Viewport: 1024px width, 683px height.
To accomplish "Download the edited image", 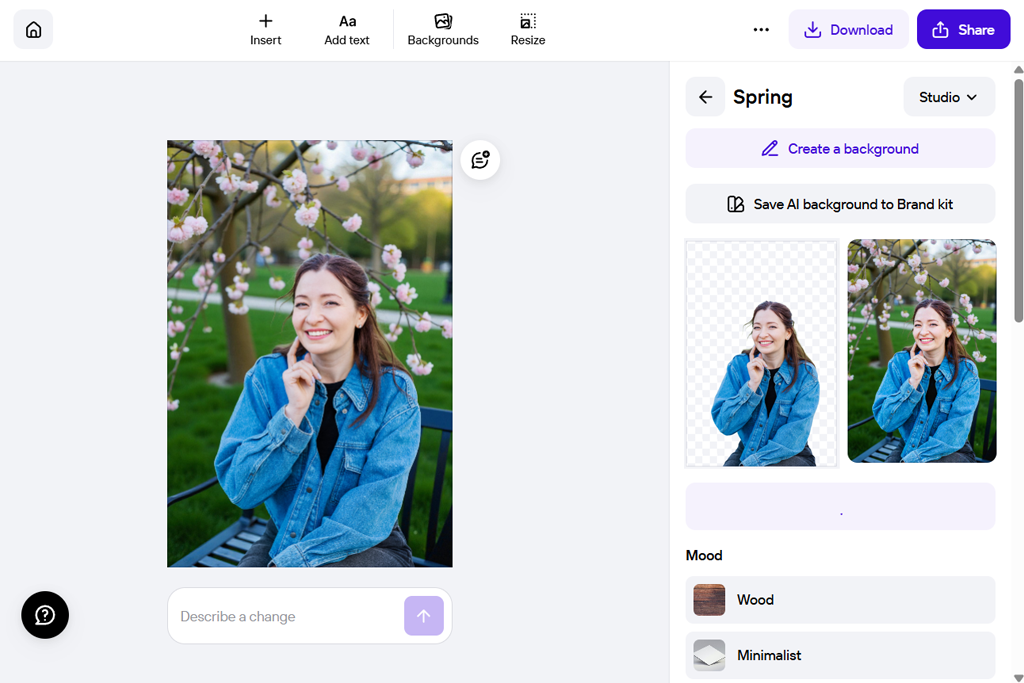I will tap(848, 29).
